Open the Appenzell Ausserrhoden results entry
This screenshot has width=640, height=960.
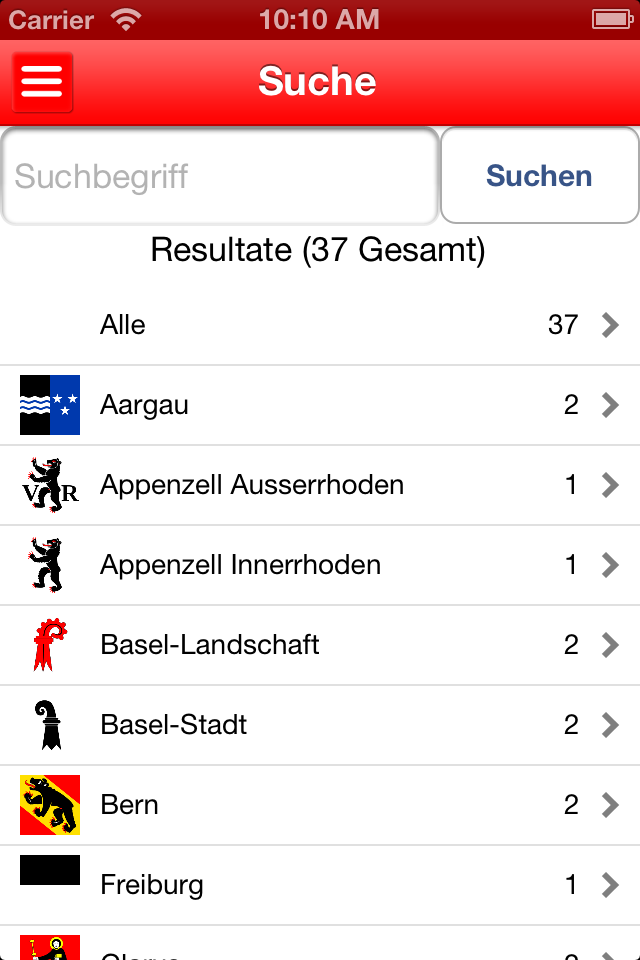click(x=300, y=484)
